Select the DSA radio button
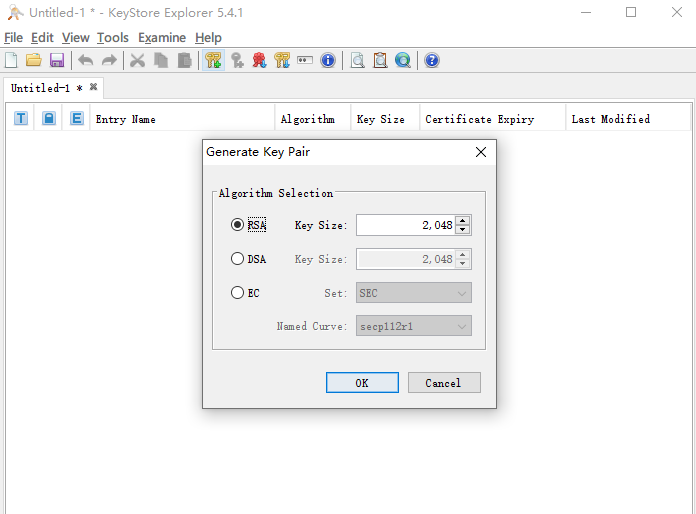Viewport: 696px width, 514px height. coord(237,258)
